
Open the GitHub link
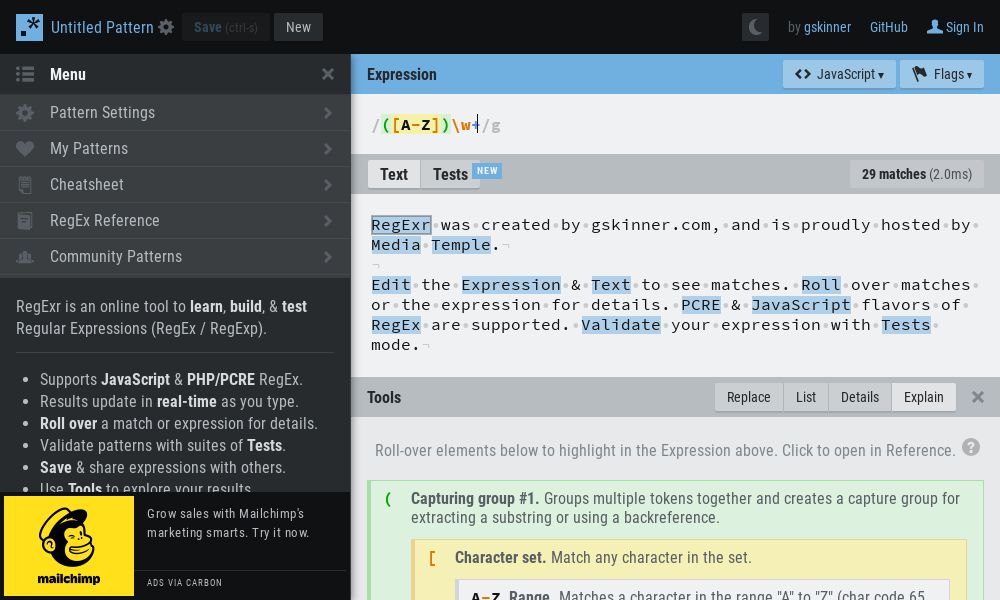click(888, 27)
